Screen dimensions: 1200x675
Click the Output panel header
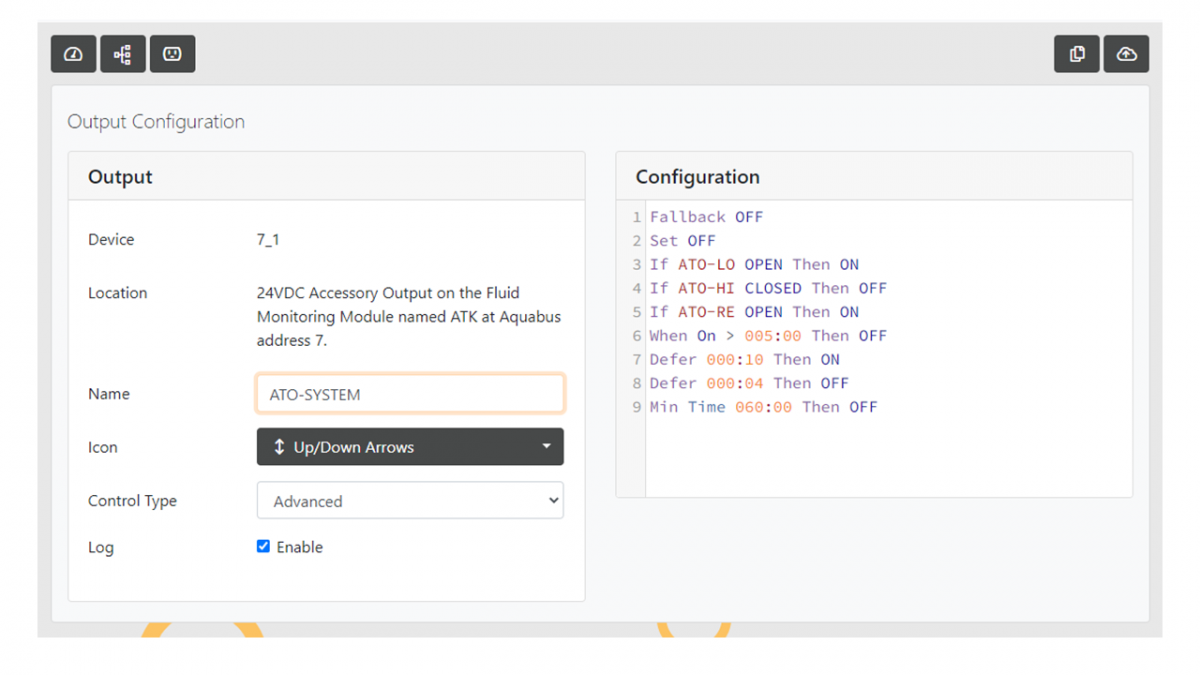pyautogui.click(x=326, y=177)
